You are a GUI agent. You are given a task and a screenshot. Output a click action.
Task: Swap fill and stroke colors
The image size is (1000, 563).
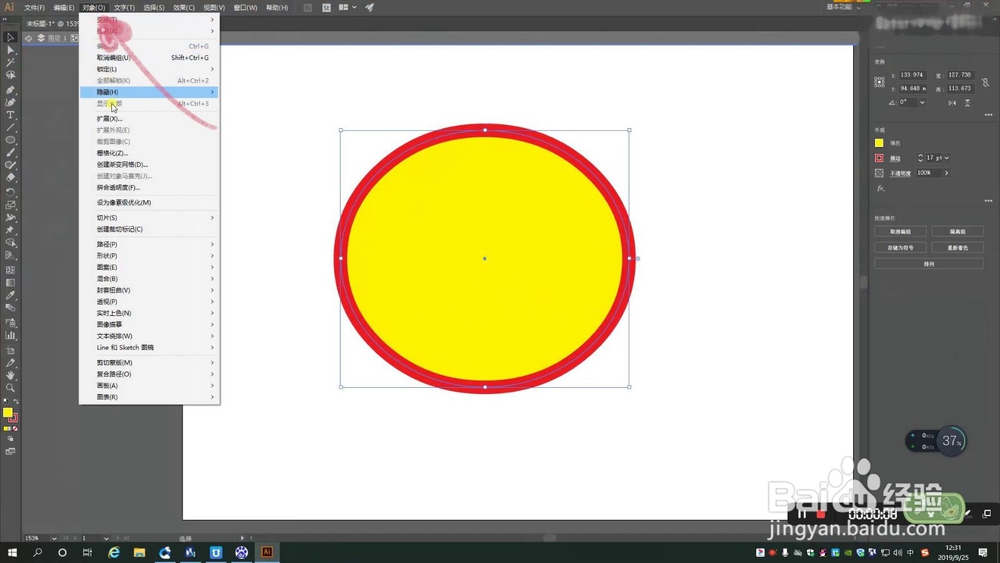coord(16,402)
